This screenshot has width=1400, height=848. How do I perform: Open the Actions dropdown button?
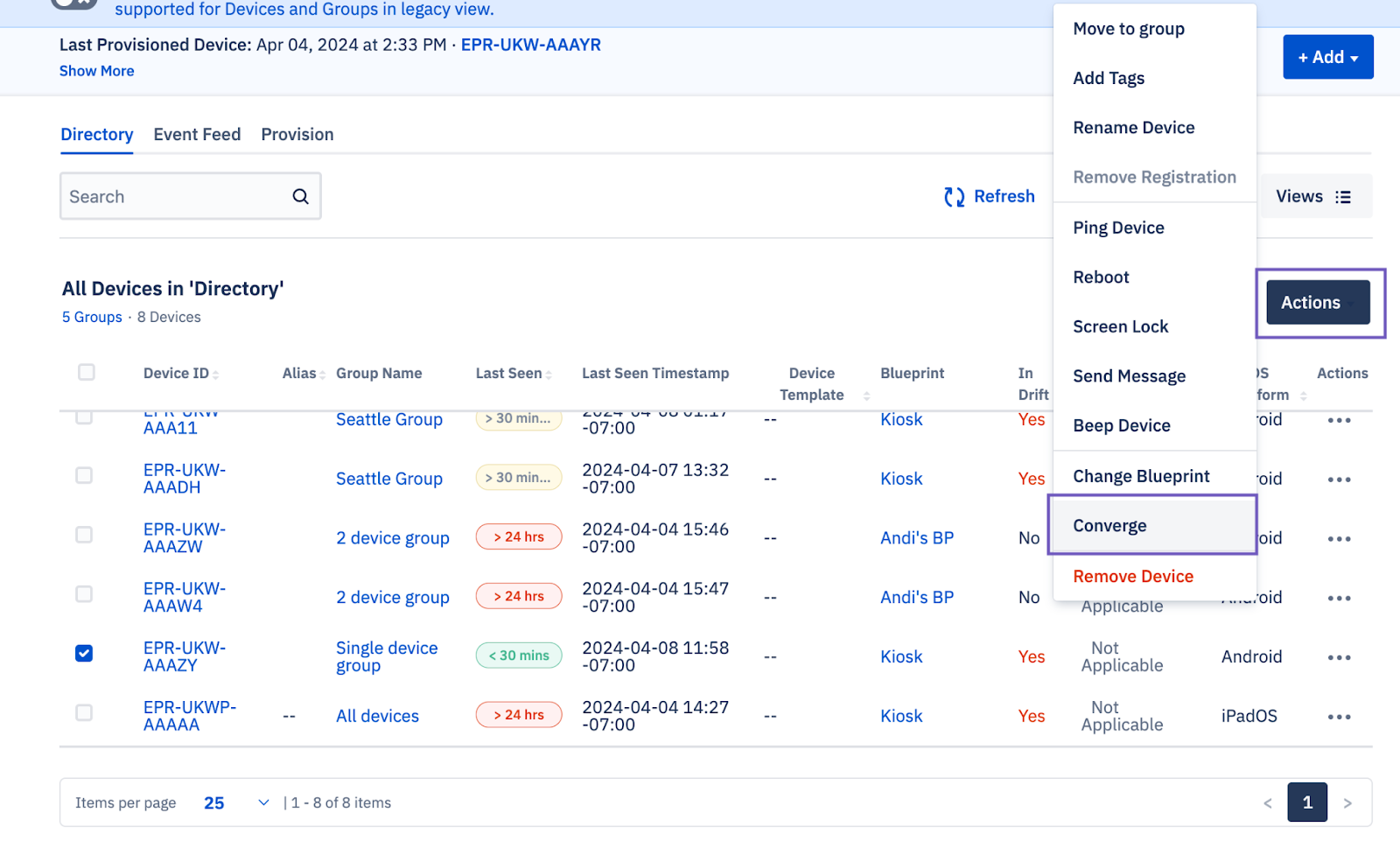1317,303
